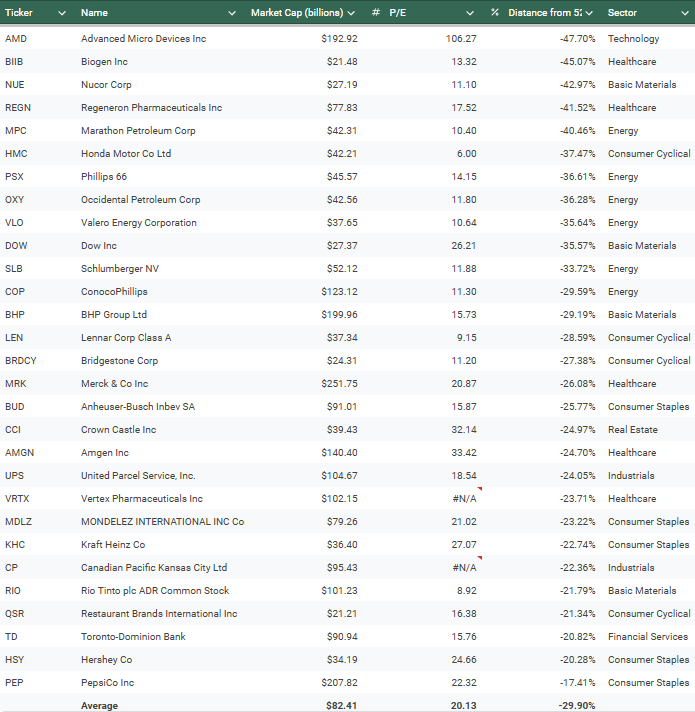
Task: Select the Name column header
Action: (94, 13)
